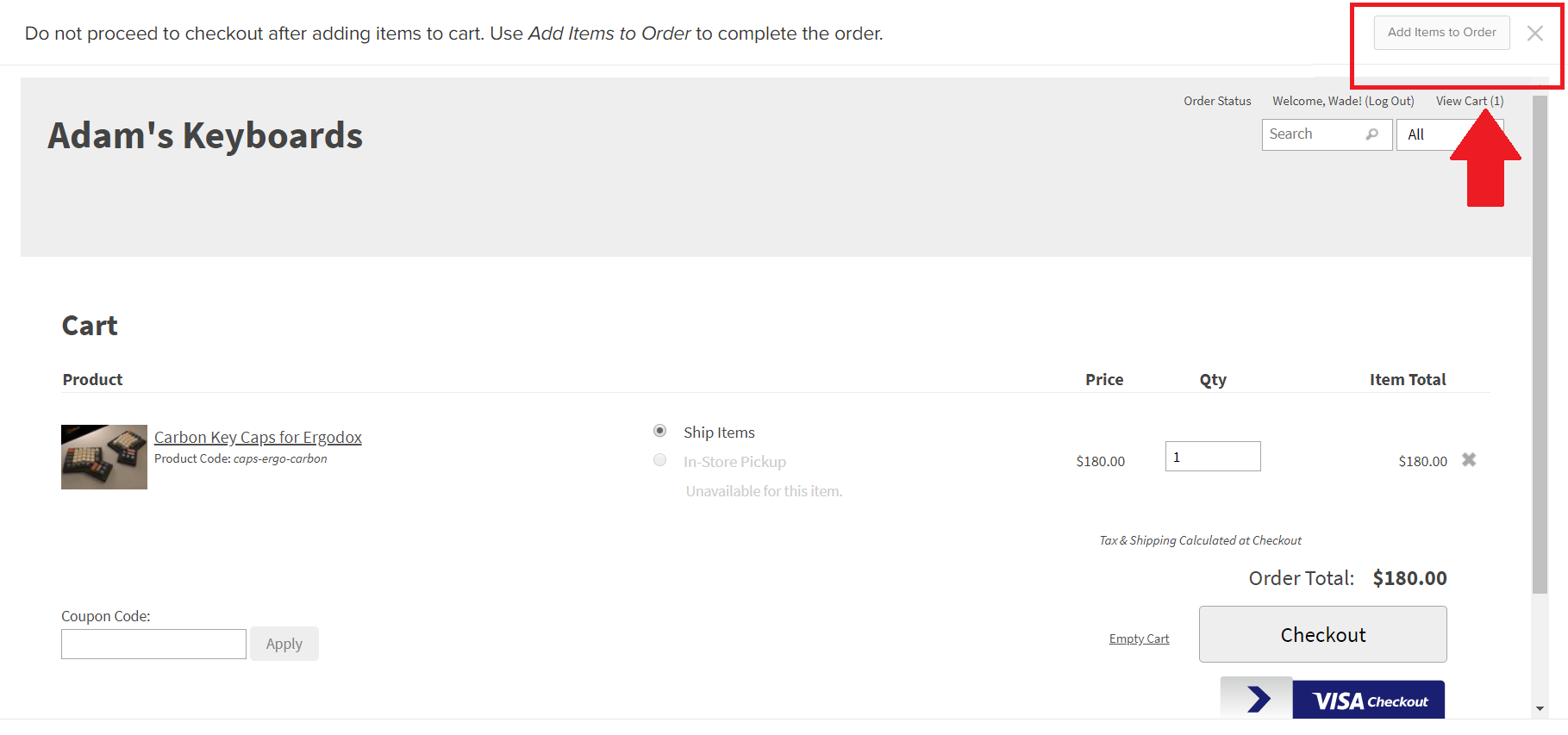Dismiss the checkout warning banner
This screenshot has height=735, width=1568.
pos(1535,33)
